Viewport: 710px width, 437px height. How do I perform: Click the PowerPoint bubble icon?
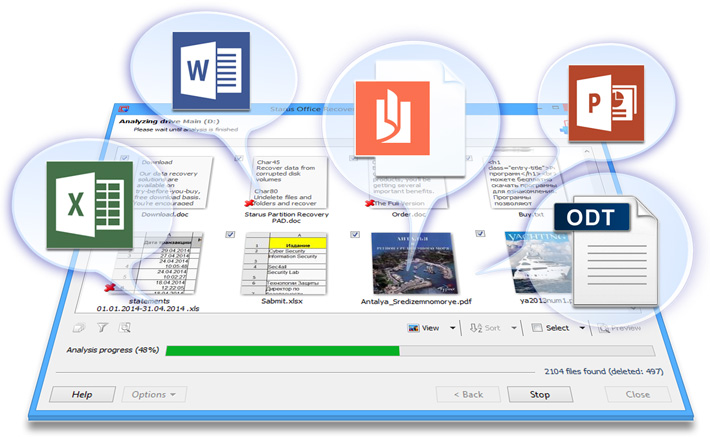point(606,103)
